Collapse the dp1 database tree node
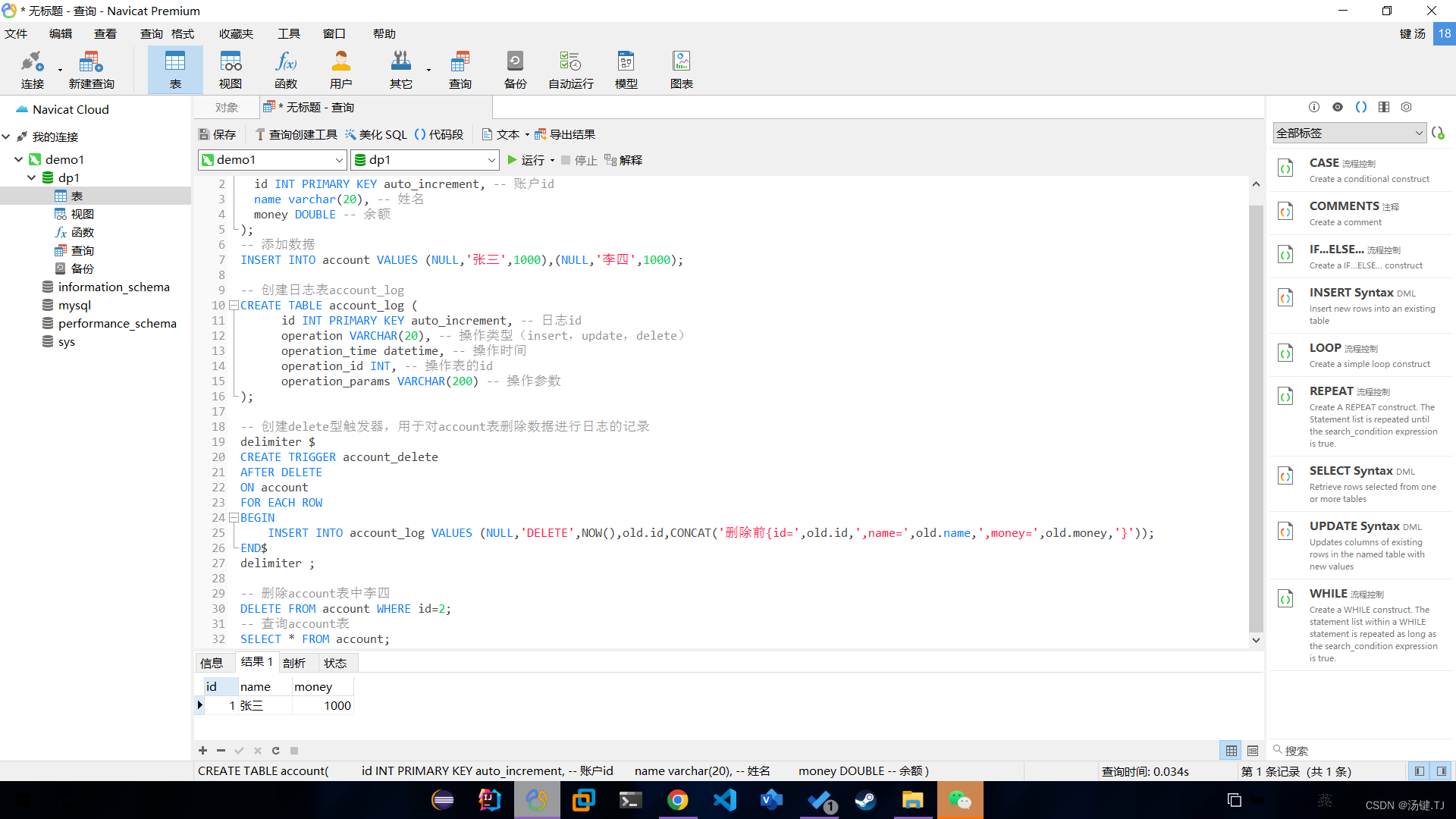Image resolution: width=1456 pixels, height=819 pixels. click(32, 177)
